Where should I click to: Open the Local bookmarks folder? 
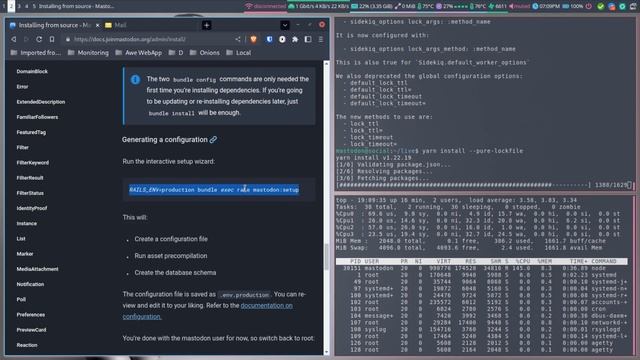[238, 53]
